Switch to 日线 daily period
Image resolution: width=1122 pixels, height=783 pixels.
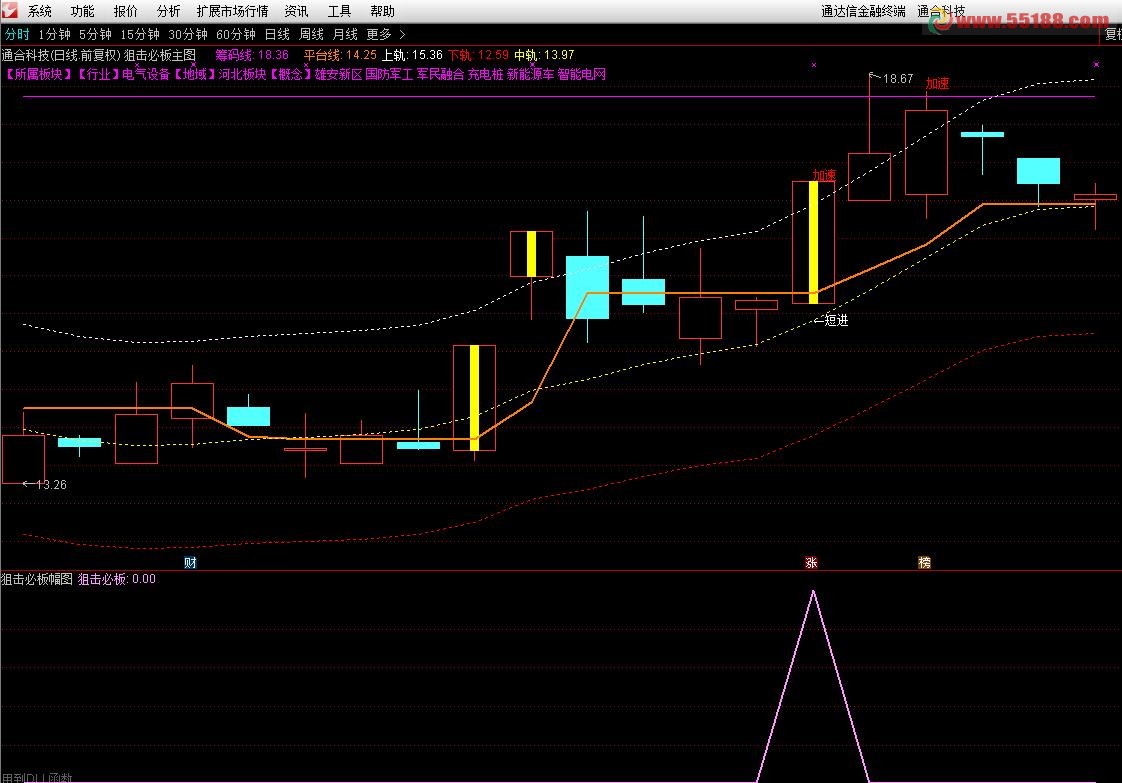pos(277,34)
